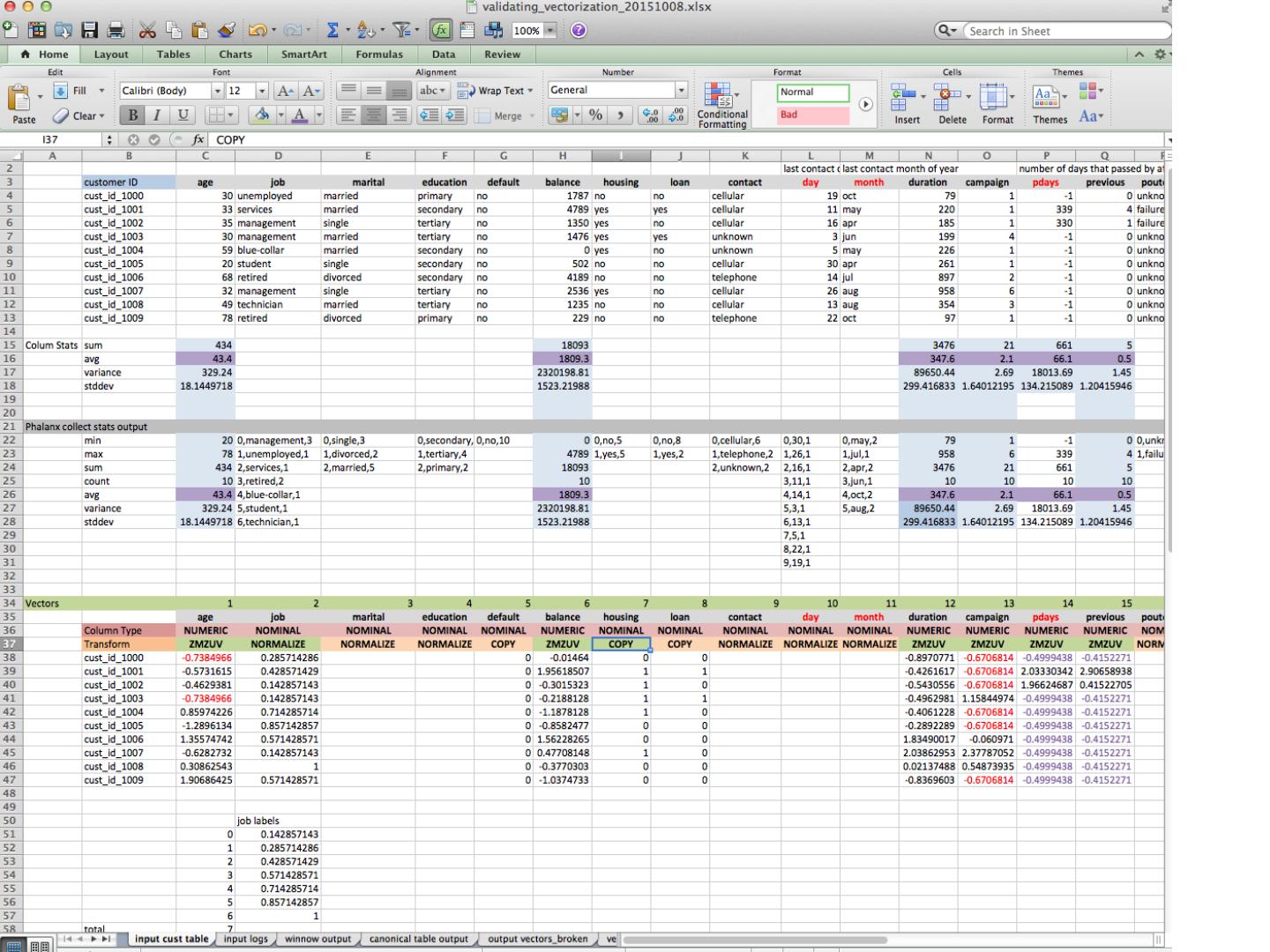This screenshot has width=1270, height=952.
Task: Click the Percent Style button
Action: (595, 115)
